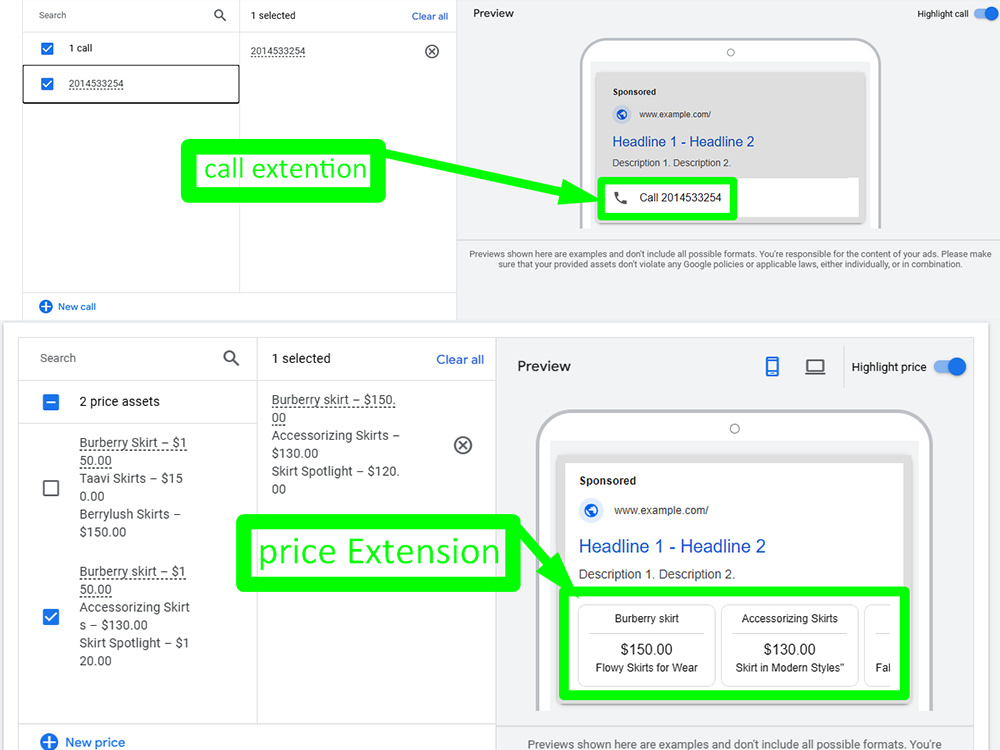Uncheck the 2014533254 call checkbox
Viewport: 1000px width, 750px height.
pos(47,84)
